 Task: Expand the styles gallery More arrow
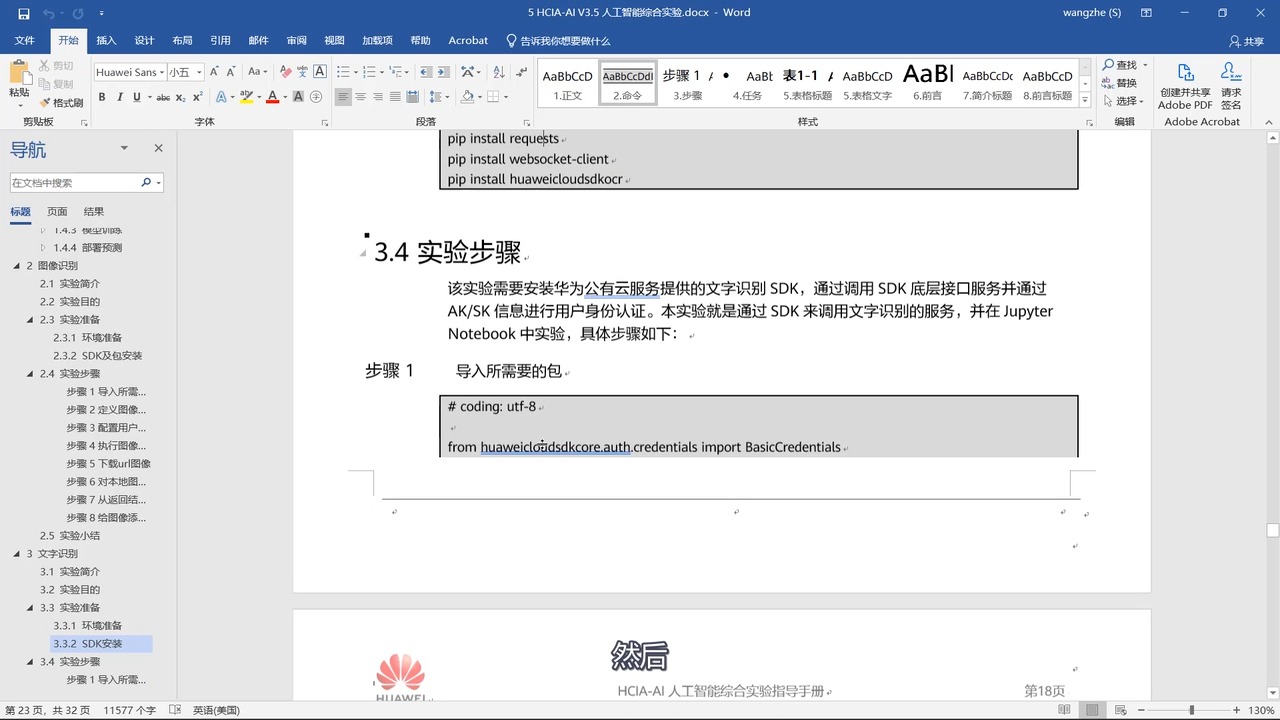point(1084,98)
